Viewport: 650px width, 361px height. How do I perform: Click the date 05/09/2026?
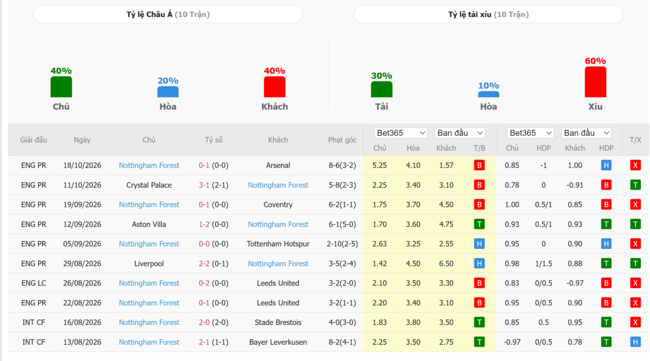[x=82, y=244]
